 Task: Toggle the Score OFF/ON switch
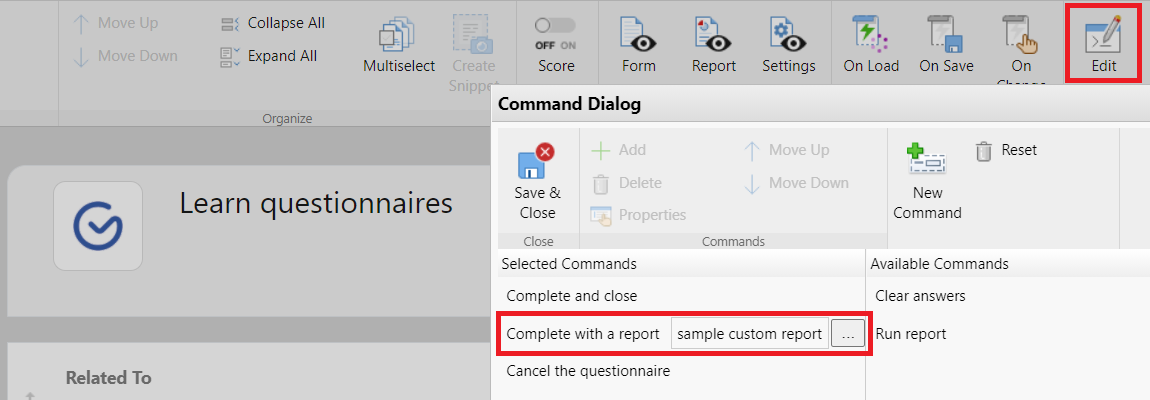[x=555, y=26]
